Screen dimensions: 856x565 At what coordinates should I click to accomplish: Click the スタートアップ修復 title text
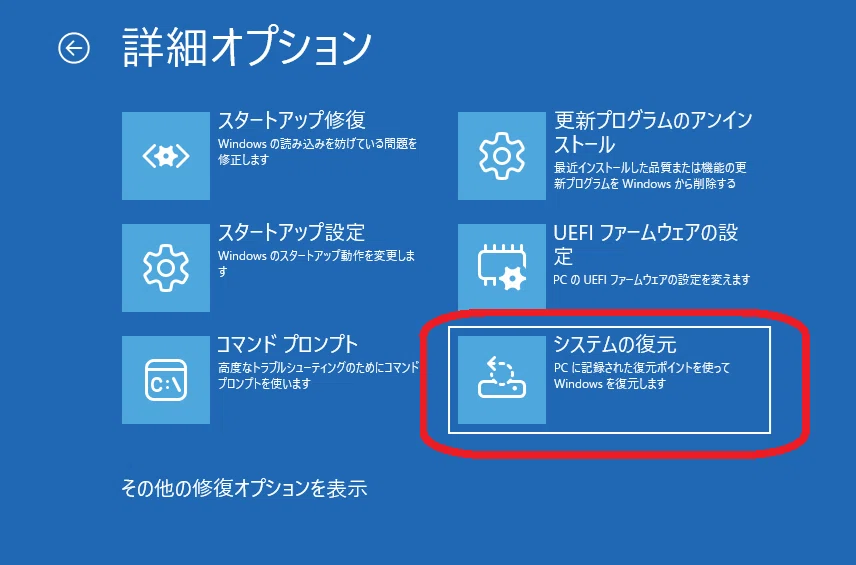[292, 121]
